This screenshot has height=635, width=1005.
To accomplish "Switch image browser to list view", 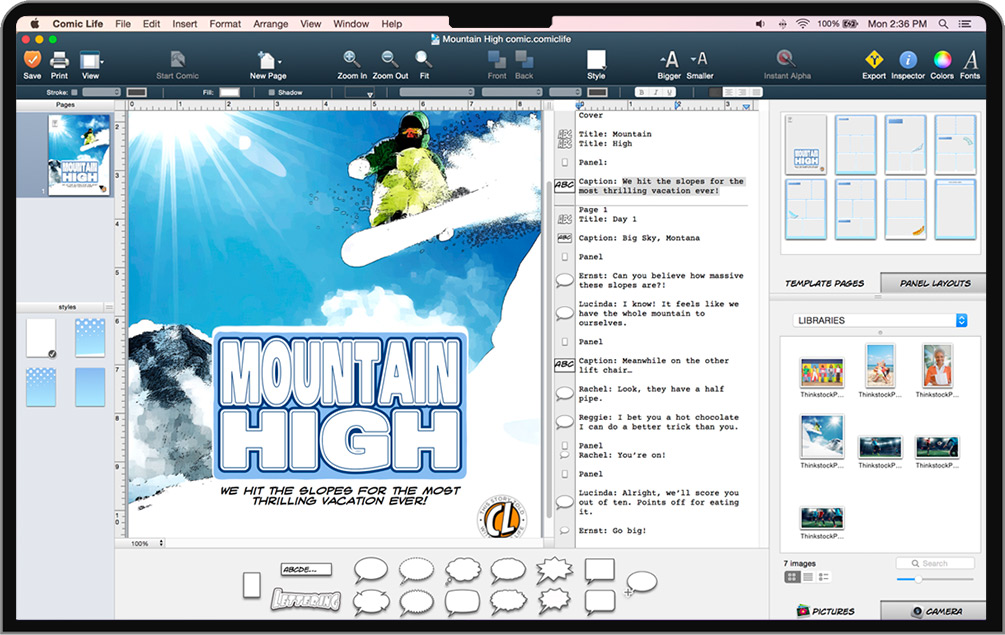I will 808,577.
